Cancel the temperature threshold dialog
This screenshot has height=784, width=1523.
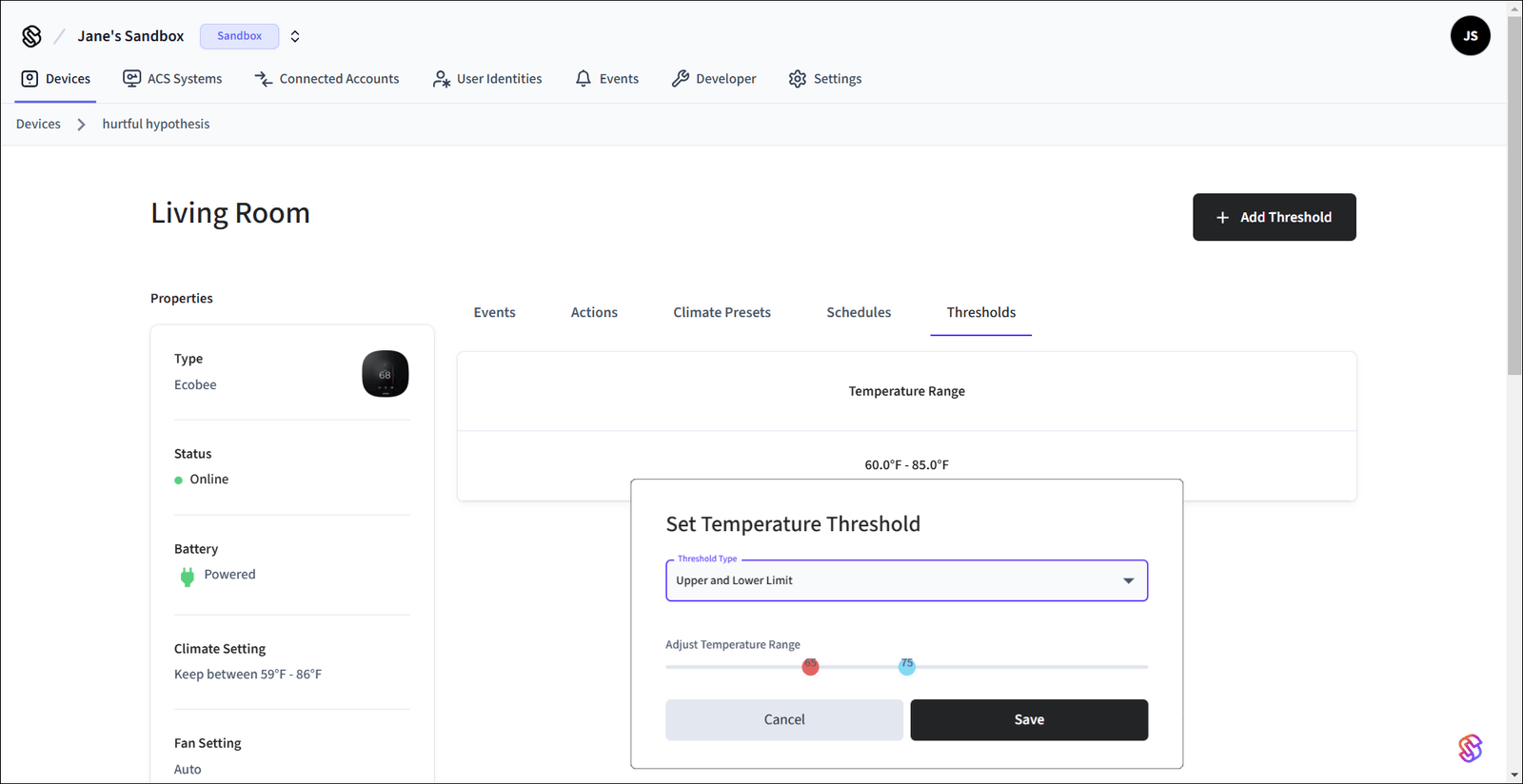(784, 720)
